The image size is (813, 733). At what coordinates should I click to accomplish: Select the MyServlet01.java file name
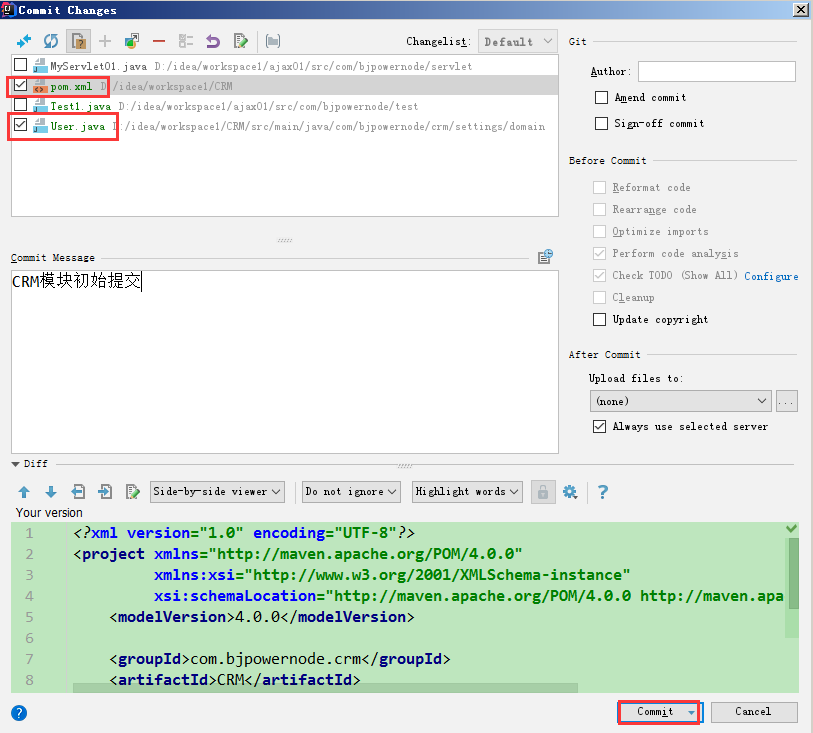click(99, 66)
